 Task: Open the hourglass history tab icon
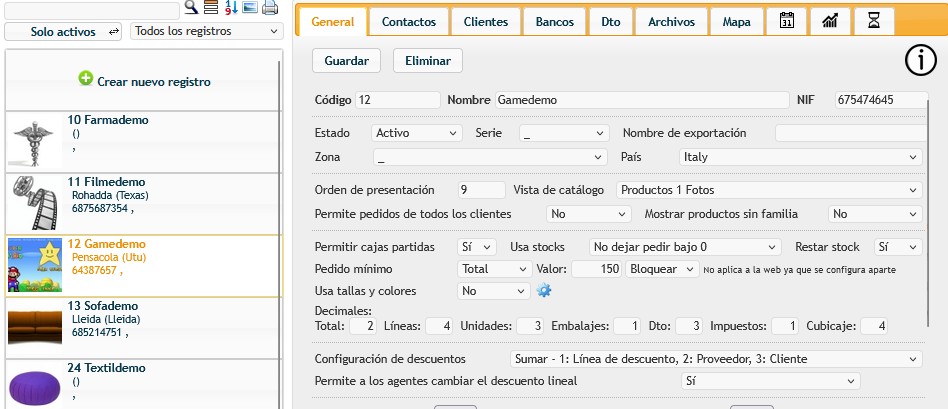pyautogui.click(x=874, y=22)
